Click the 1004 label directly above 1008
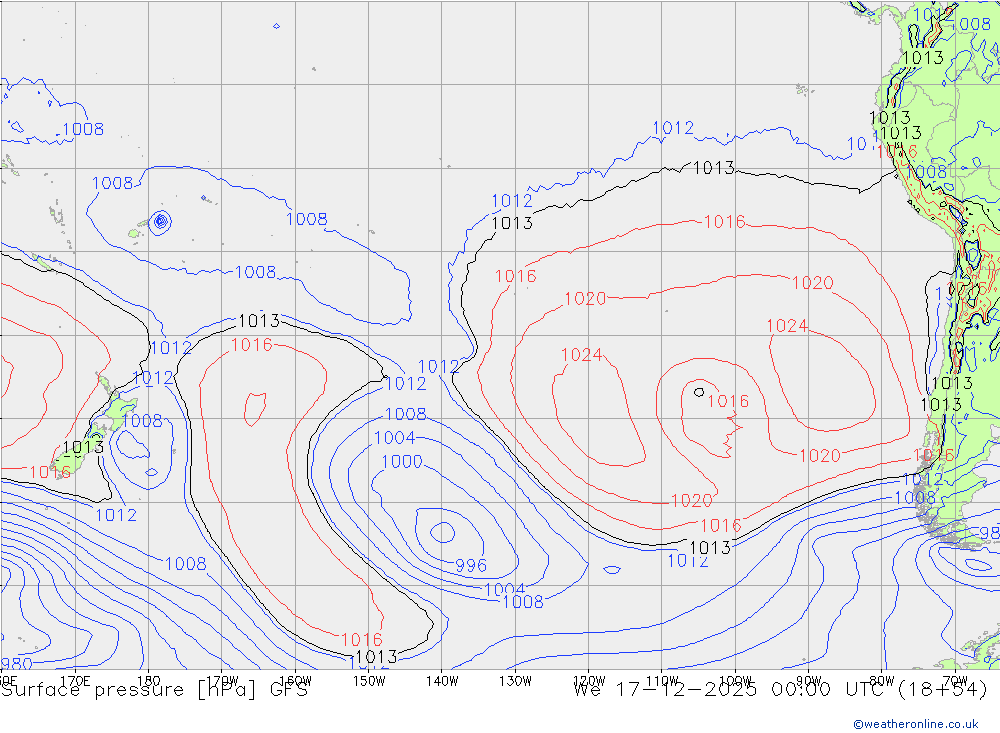This screenshot has height=733, width=1000. [504, 589]
